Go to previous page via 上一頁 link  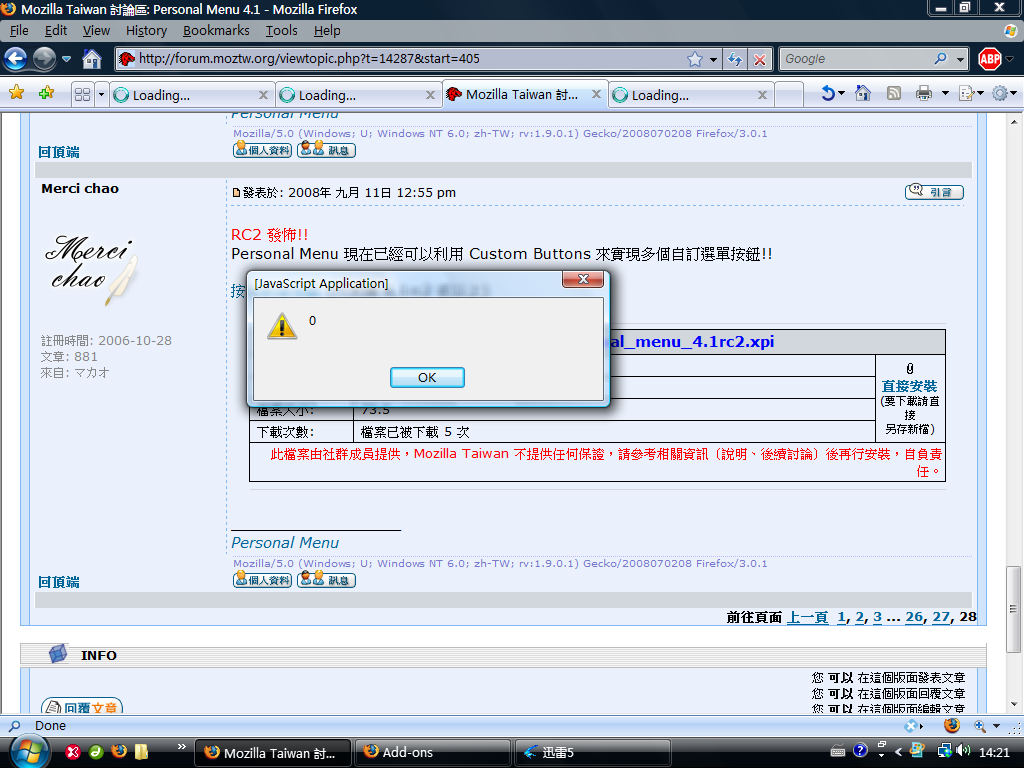click(808, 617)
